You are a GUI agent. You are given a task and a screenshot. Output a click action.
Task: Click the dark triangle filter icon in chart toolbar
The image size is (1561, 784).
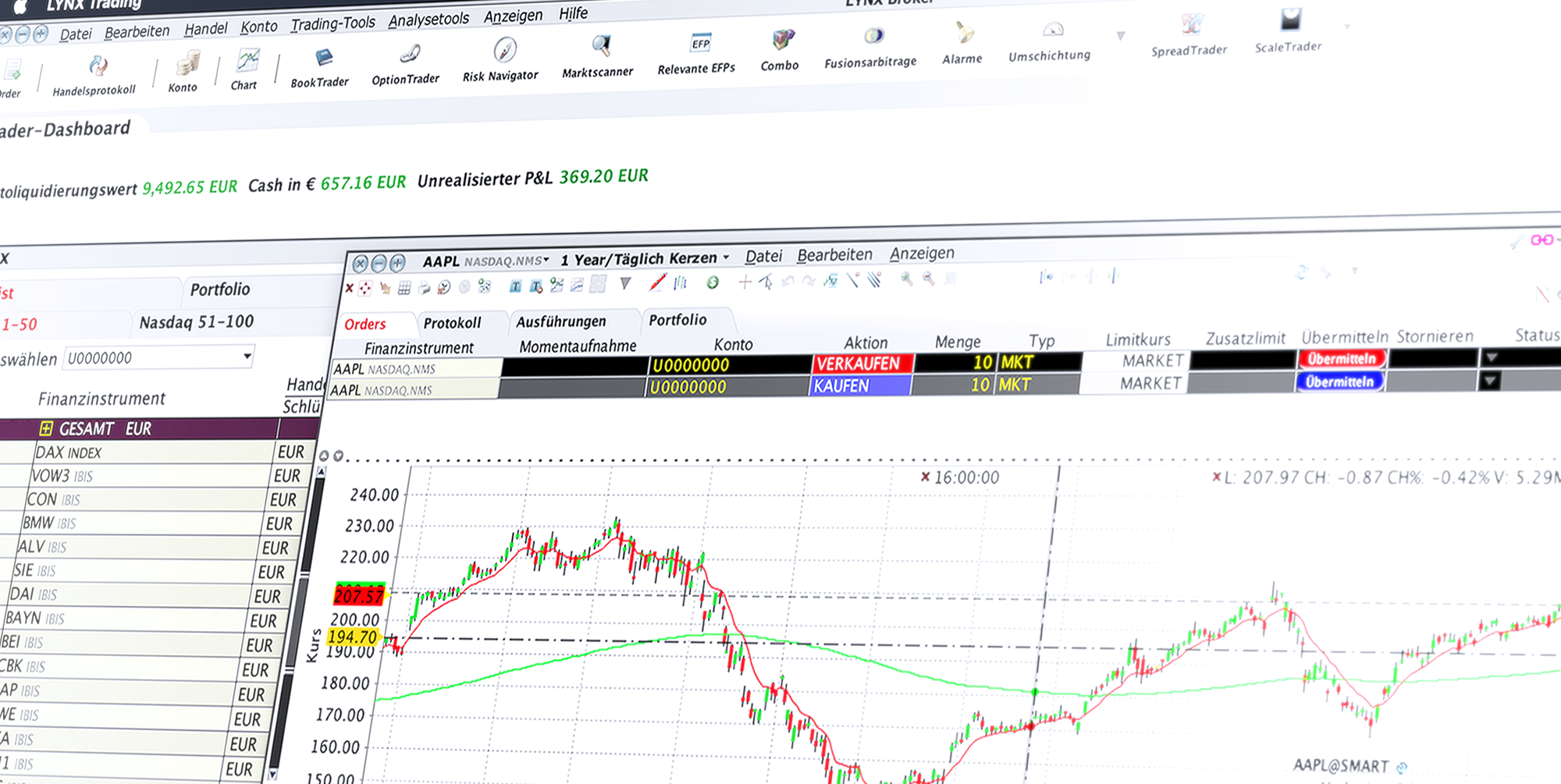point(625,284)
